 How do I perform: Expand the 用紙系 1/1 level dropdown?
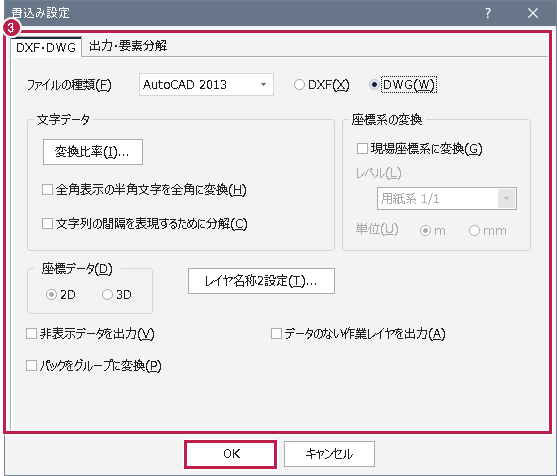point(447,199)
